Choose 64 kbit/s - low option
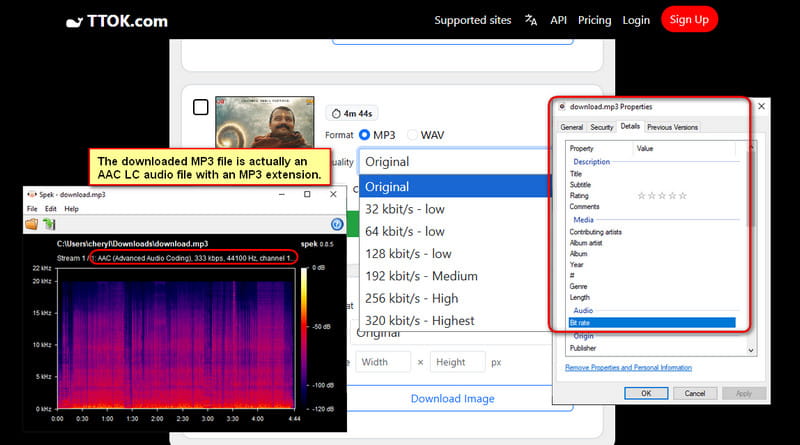The height and width of the screenshot is (445, 800). [455, 231]
